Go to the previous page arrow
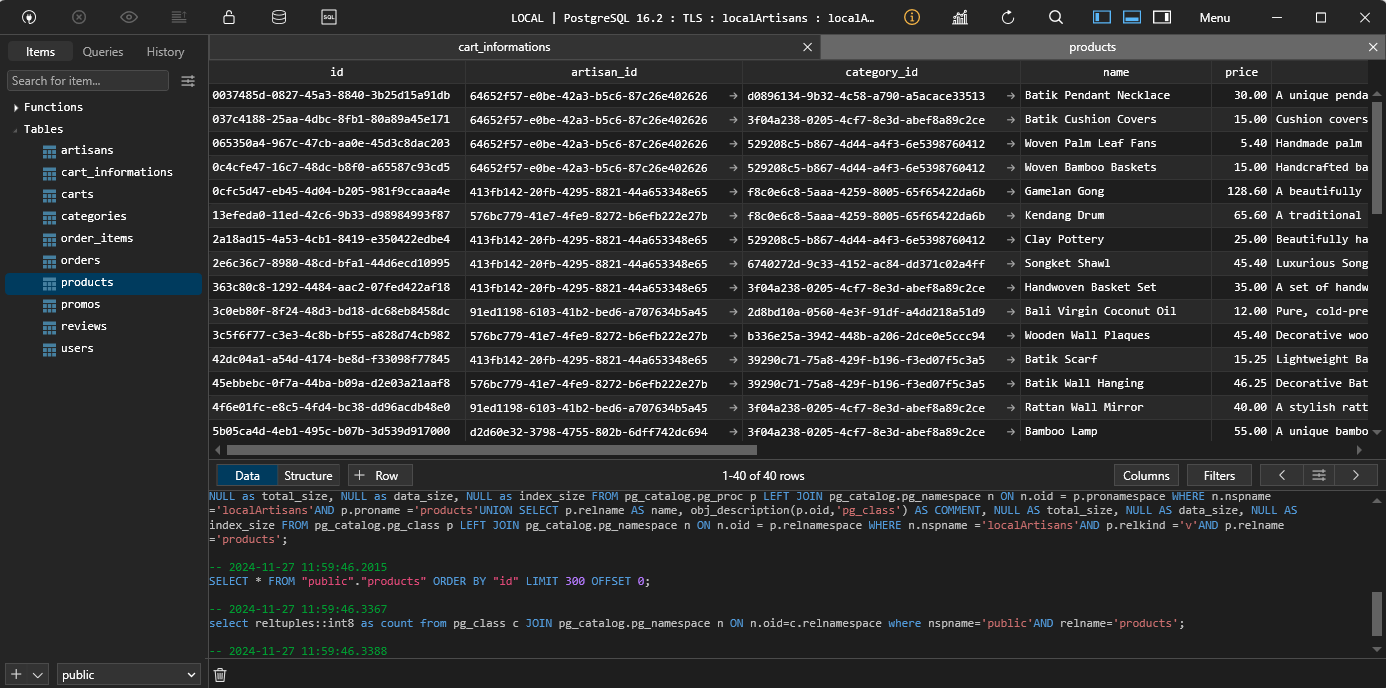 pyautogui.click(x=1281, y=475)
